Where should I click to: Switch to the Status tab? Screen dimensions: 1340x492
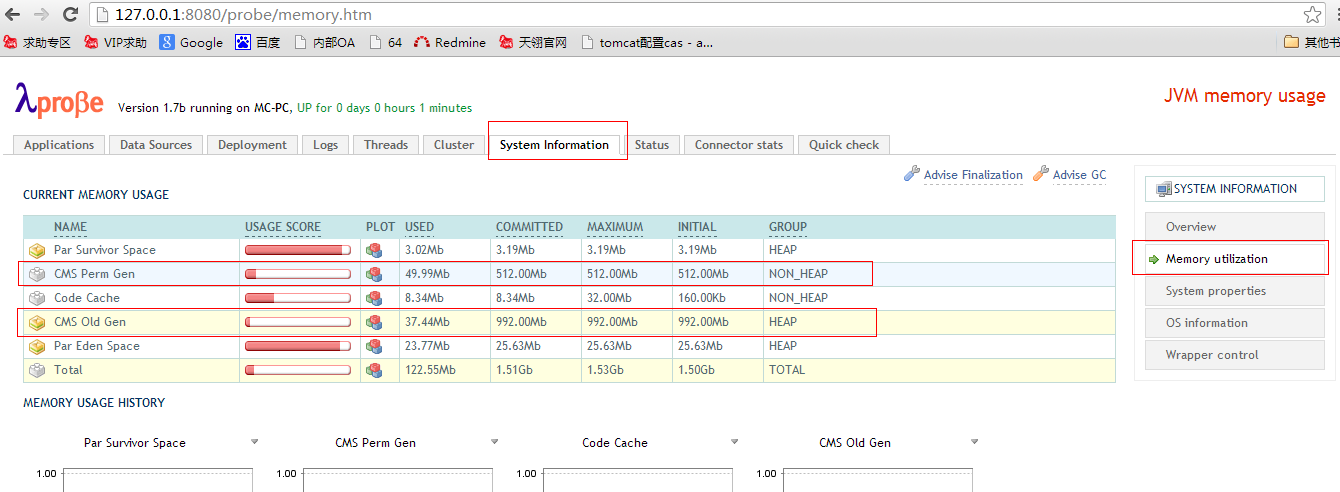pos(651,145)
